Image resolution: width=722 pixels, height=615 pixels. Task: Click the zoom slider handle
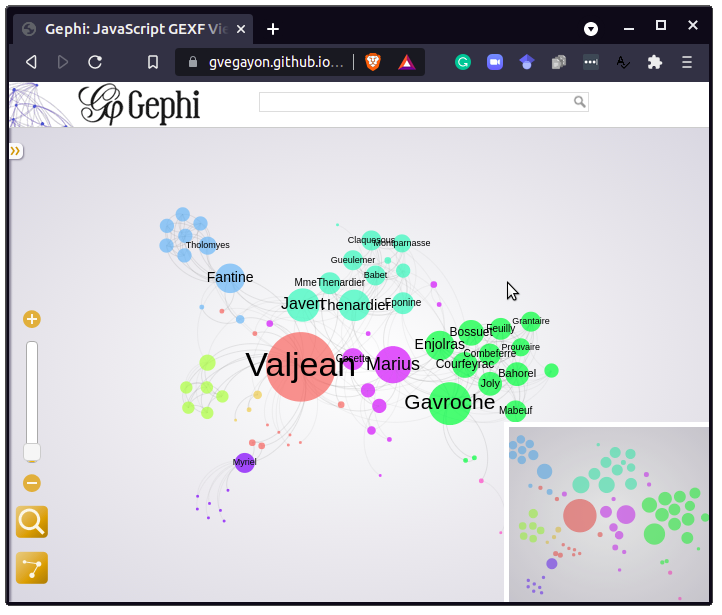(32, 452)
